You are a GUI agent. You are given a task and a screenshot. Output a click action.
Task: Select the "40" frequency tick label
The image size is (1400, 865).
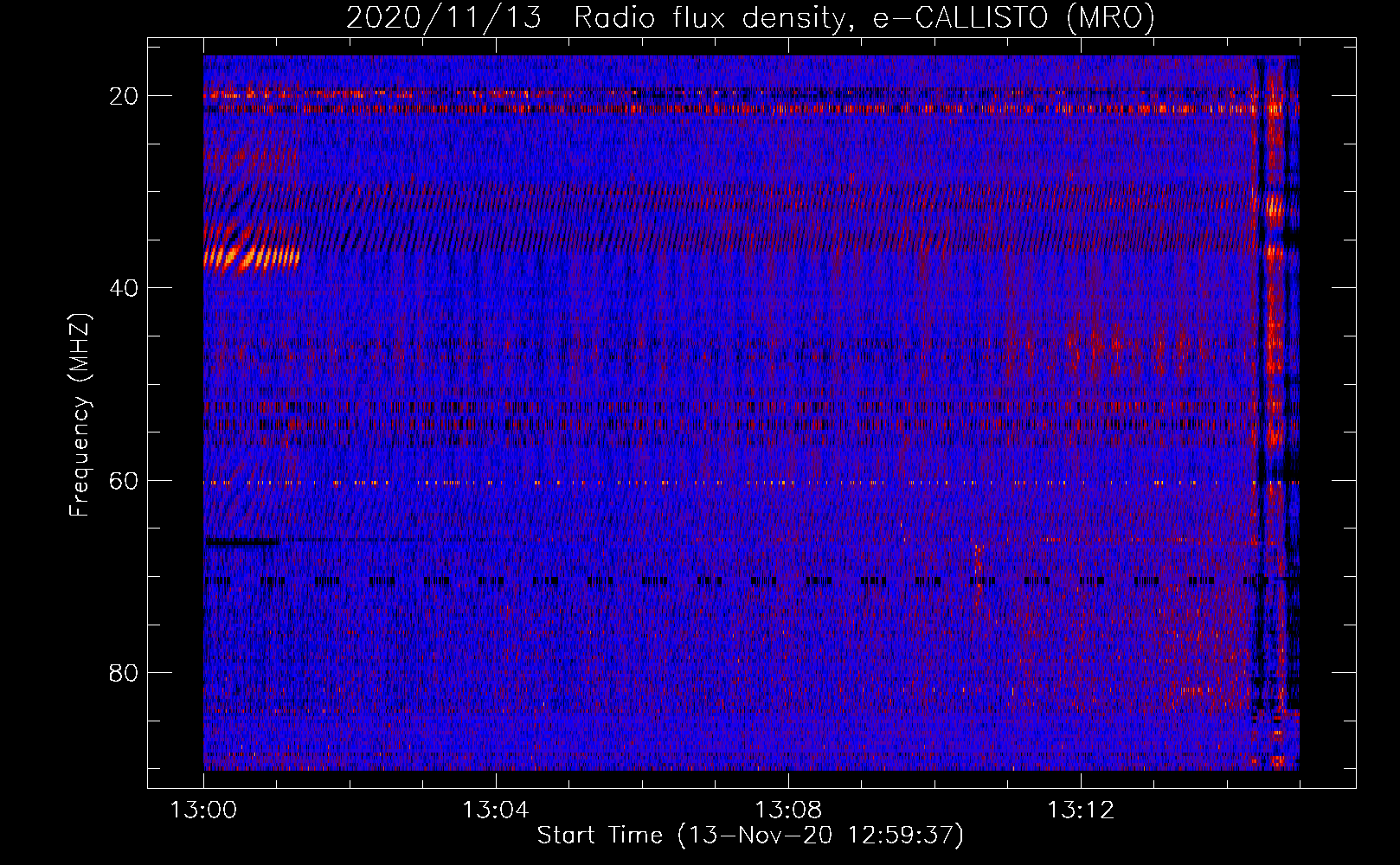coord(124,288)
